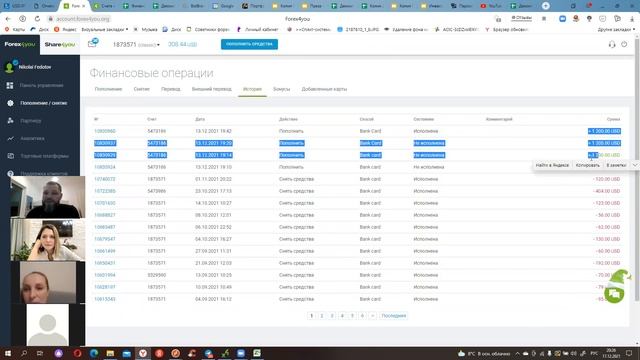Click the bearded man's video thumbnail

tap(47, 198)
